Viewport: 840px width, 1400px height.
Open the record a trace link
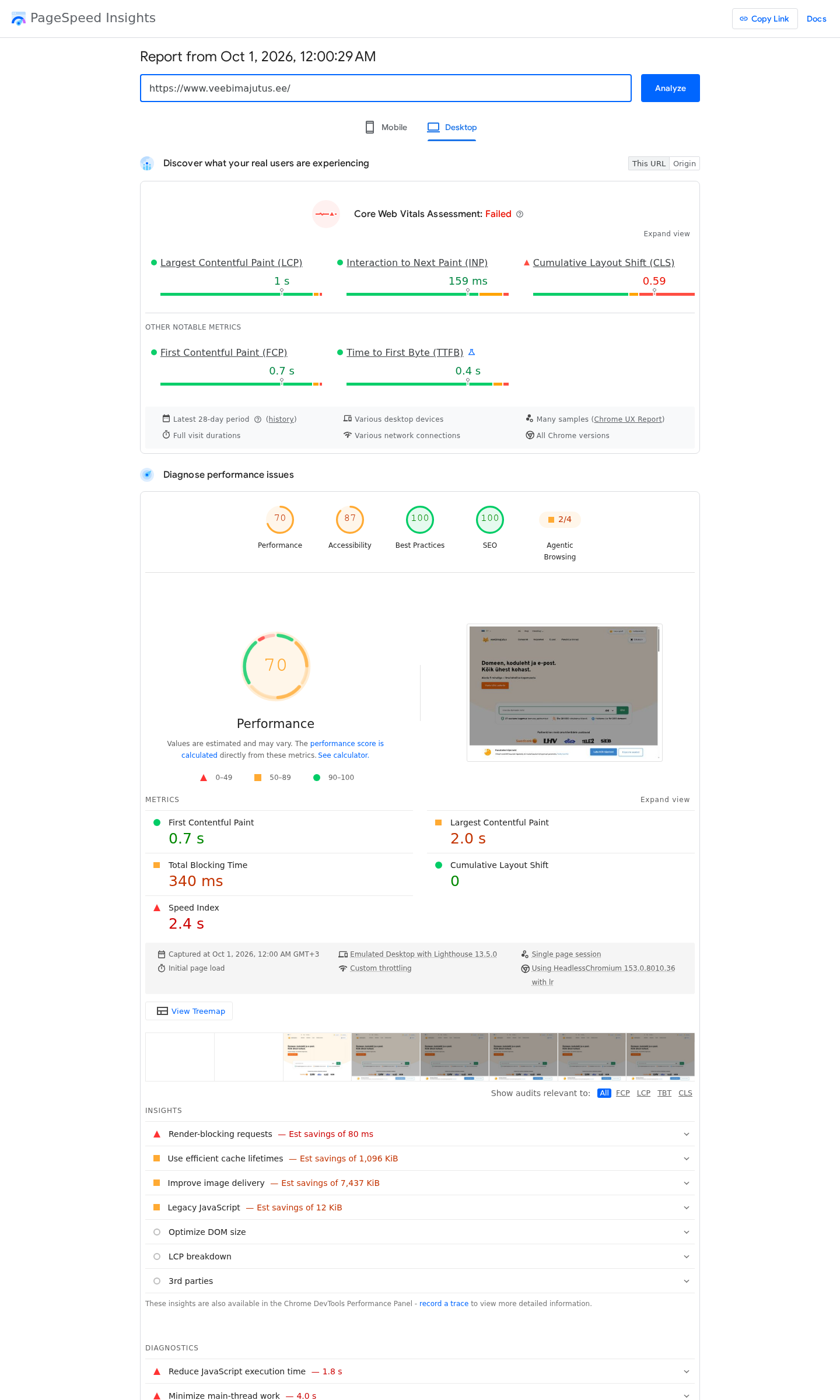(444, 1304)
